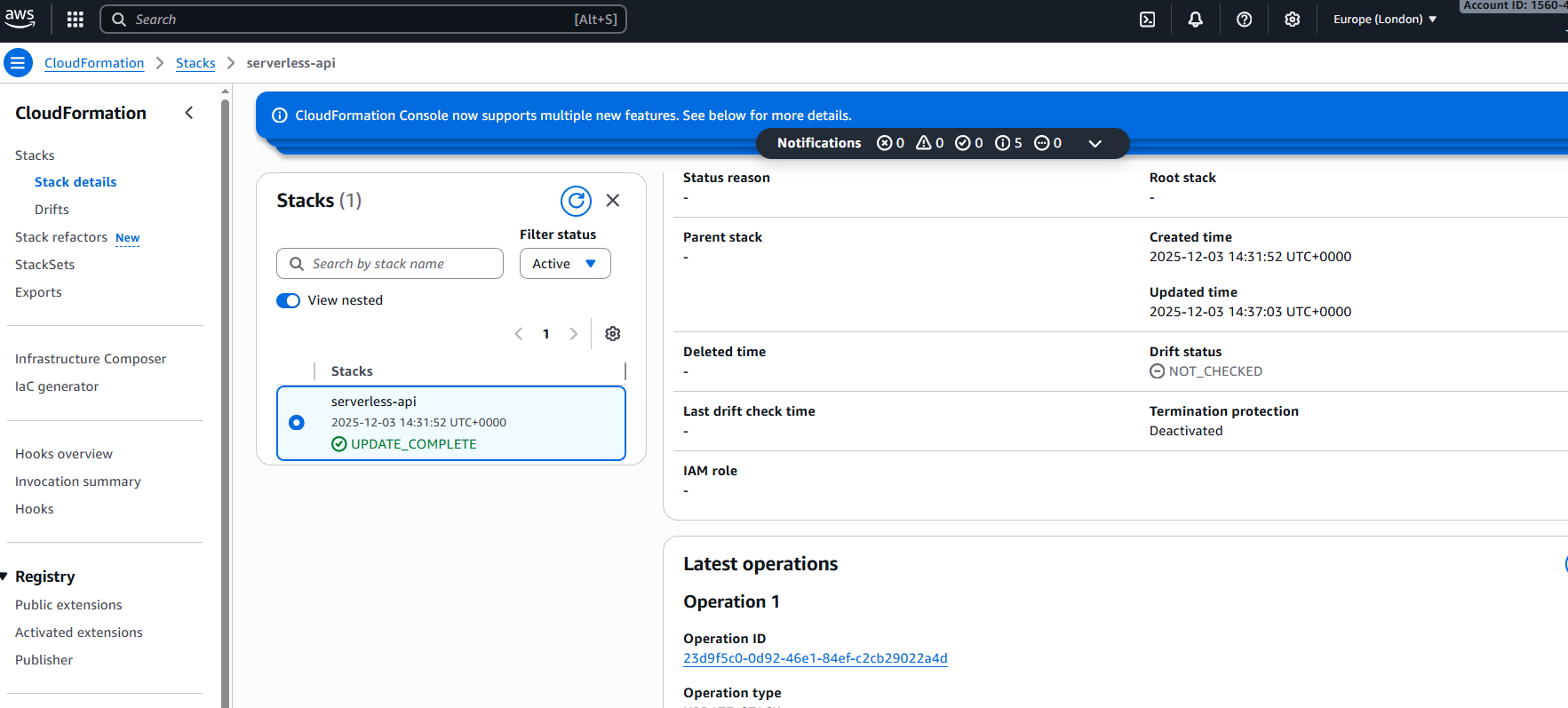Toggle the side navigation hamburger button

point(18,63)
